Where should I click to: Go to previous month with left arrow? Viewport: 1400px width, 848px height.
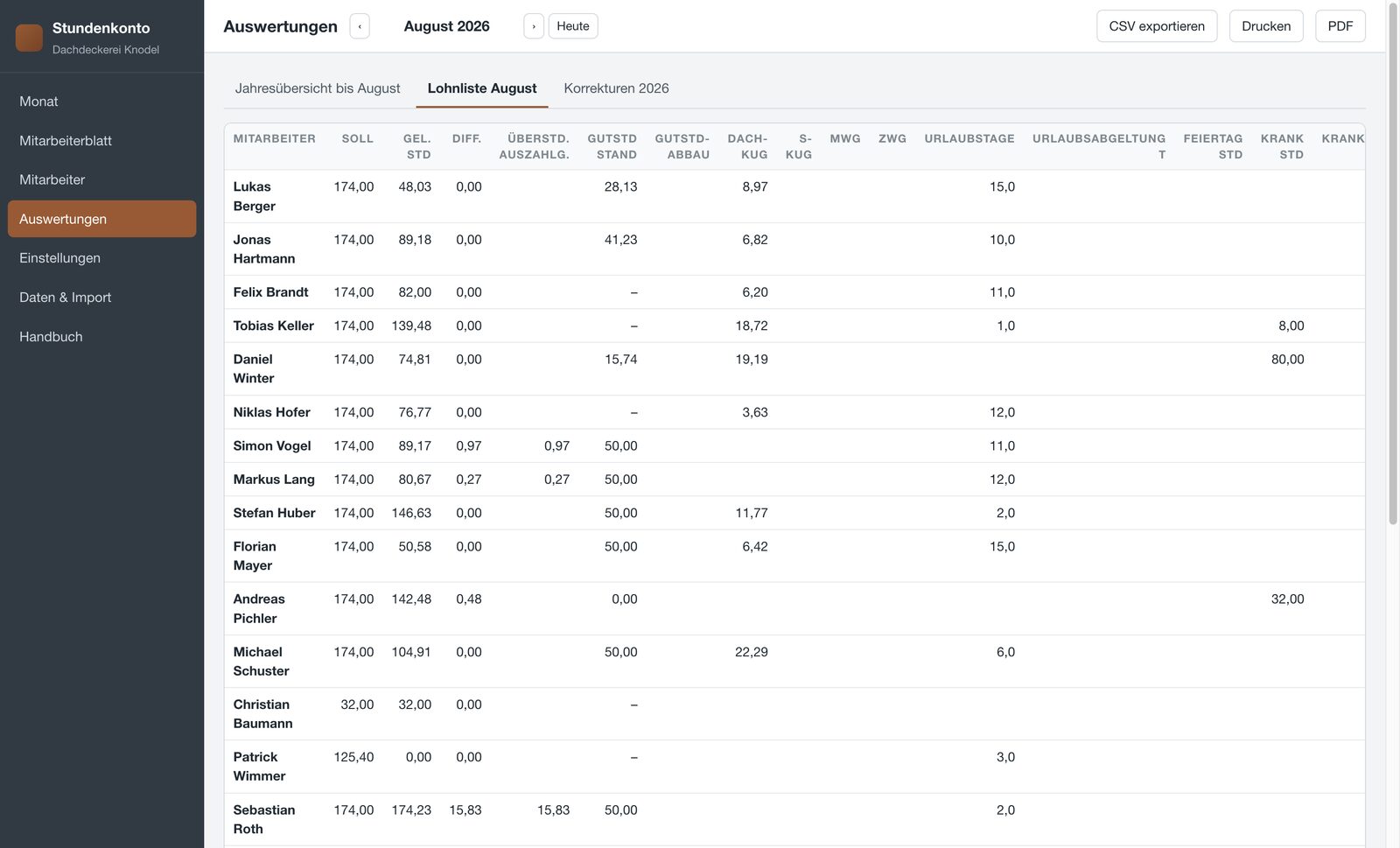pos(360,26)
